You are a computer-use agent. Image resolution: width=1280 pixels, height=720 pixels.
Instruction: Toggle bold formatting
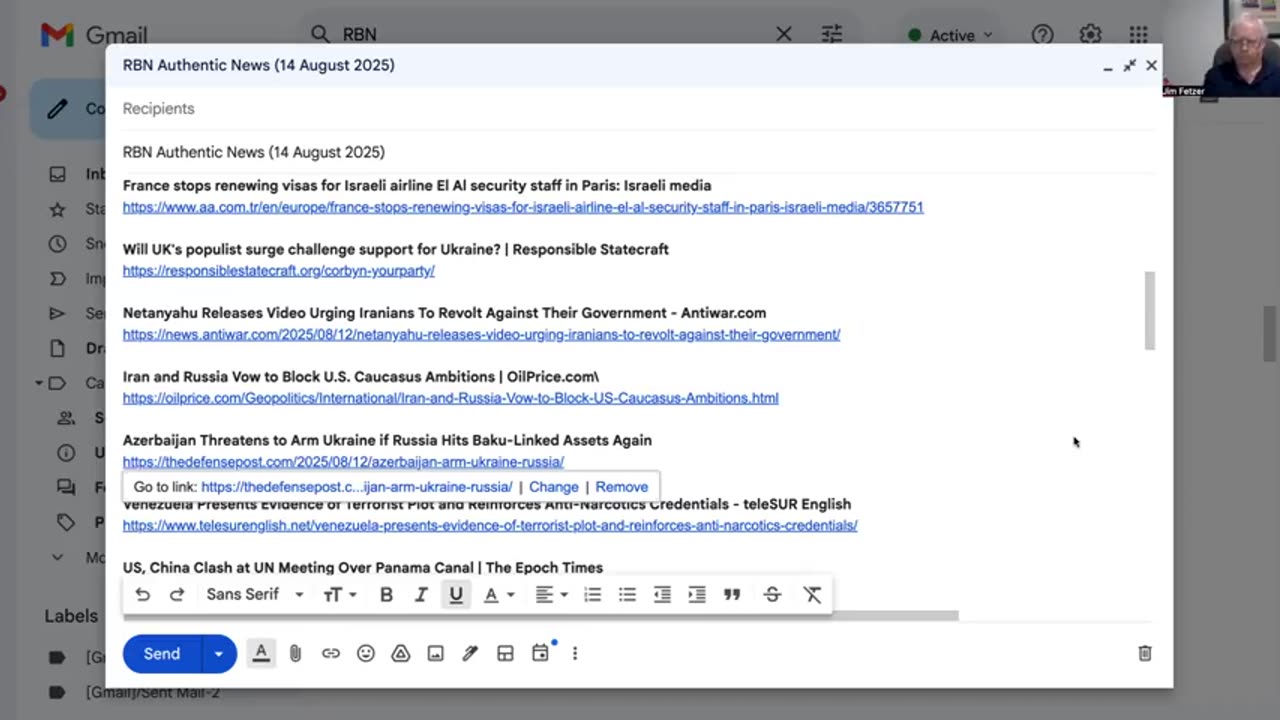386,595
